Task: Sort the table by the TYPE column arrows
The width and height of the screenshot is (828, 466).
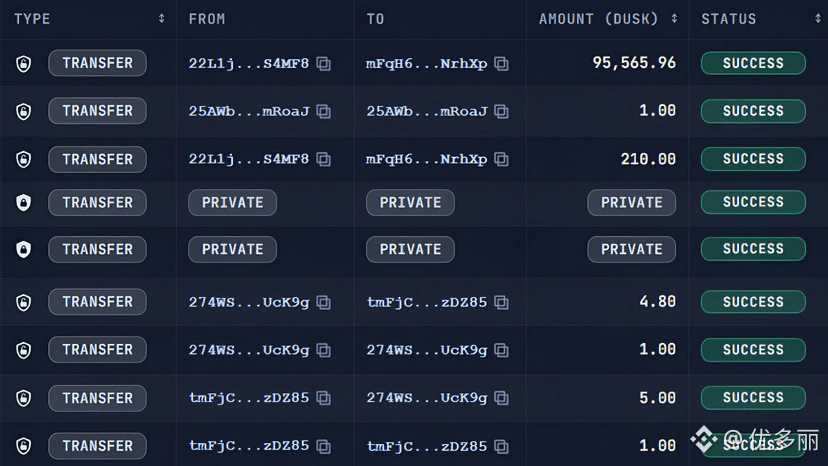Action: pyautogui.click(x=162, y=18)
